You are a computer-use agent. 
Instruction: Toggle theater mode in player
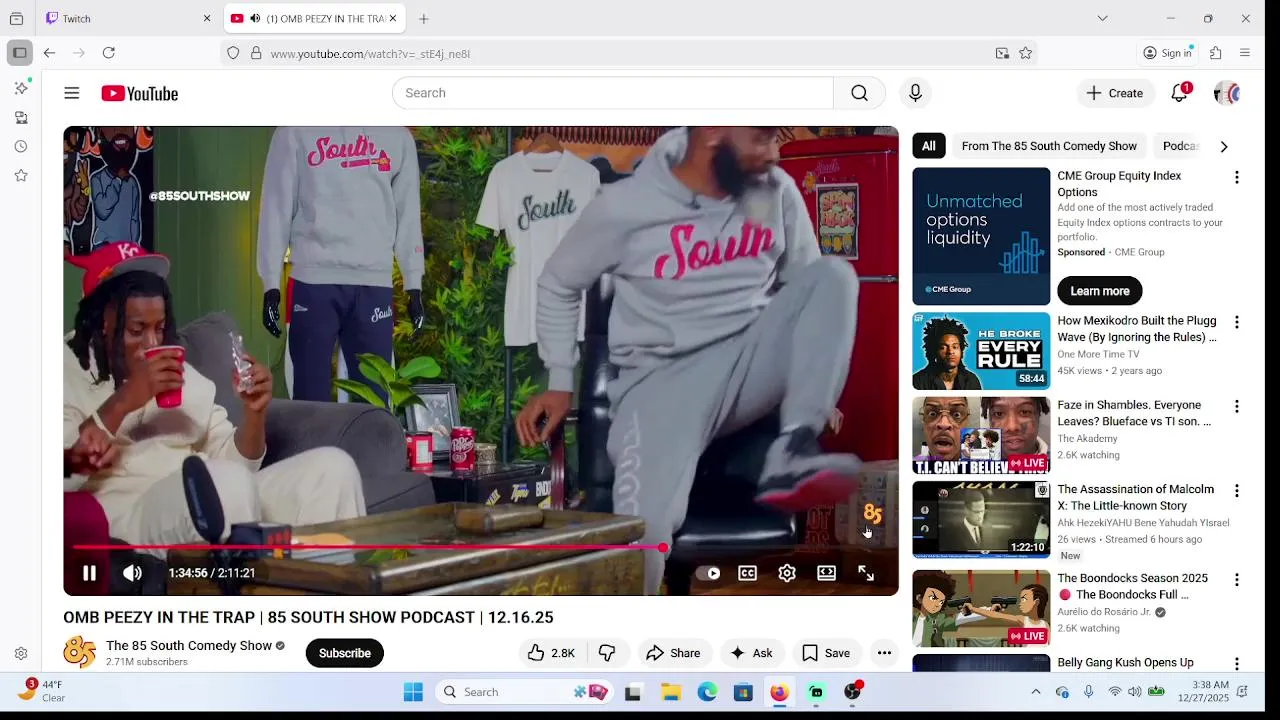coord(826,573)
